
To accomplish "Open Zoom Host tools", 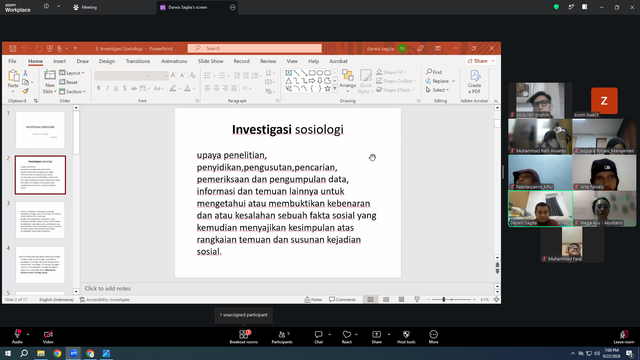I will 406,337.
